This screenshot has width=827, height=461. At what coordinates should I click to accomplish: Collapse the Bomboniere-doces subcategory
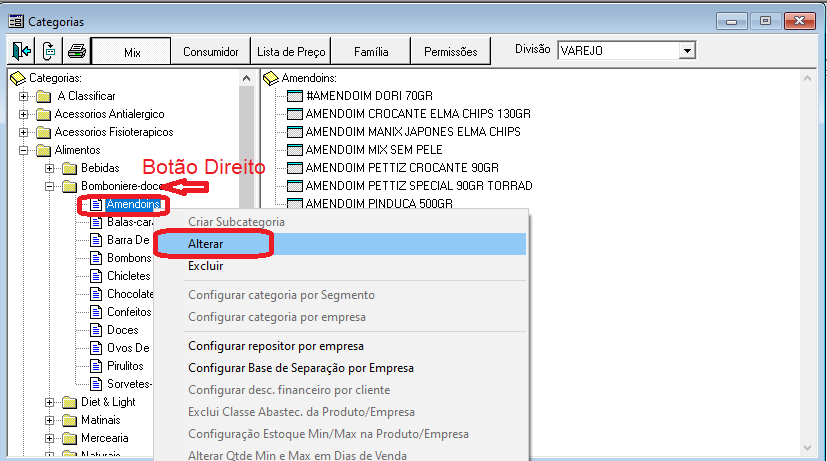[x=49, y=186]
